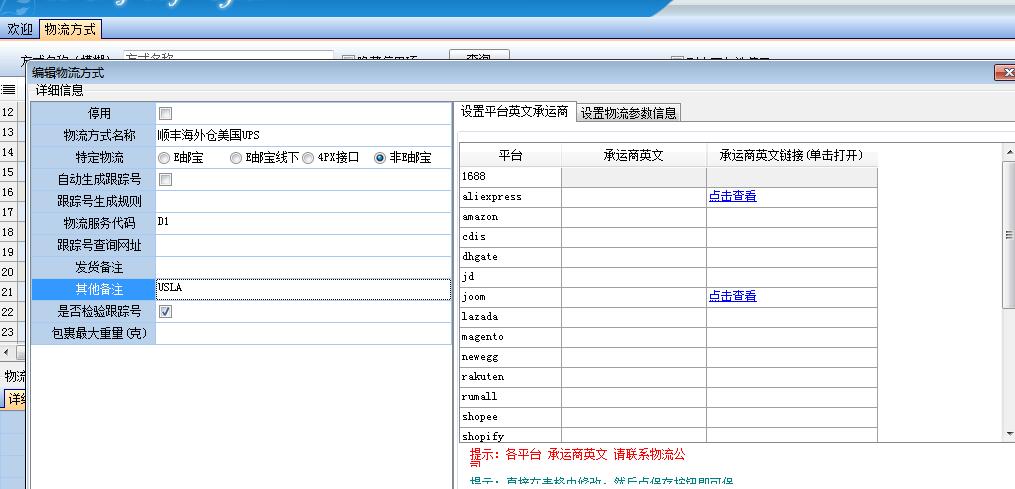Uncheck the 是否检验跟踪号 checkbox

click(165, 311)
